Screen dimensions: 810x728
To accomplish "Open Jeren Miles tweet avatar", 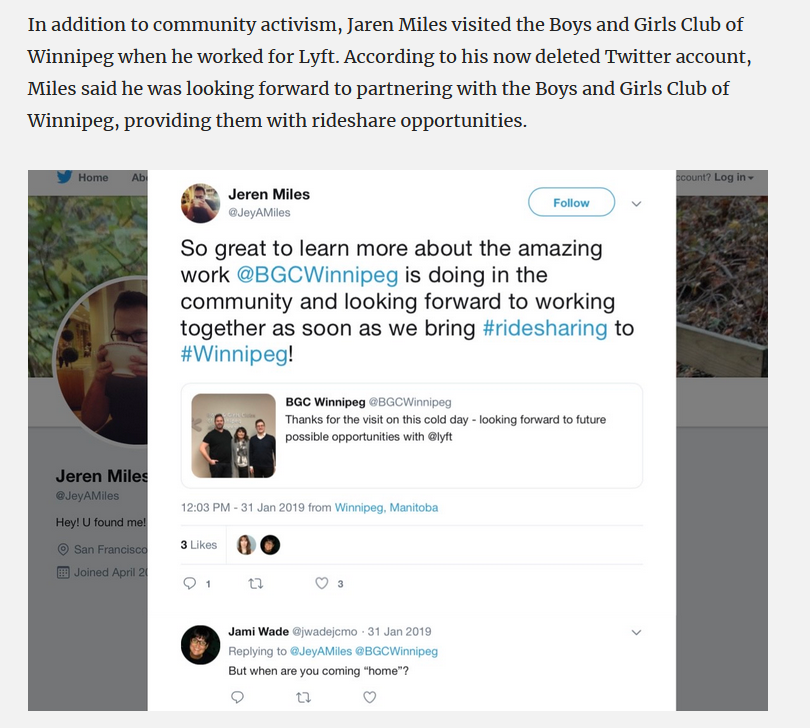I will (200, 203).
